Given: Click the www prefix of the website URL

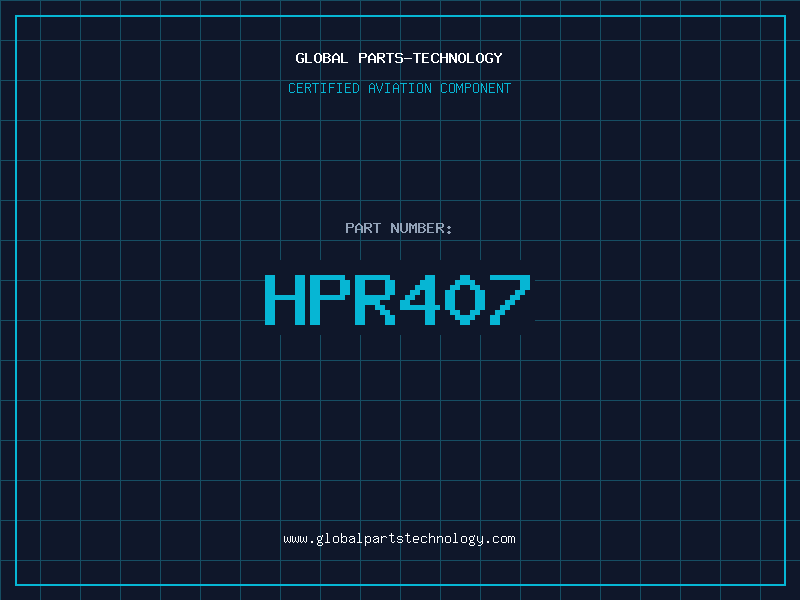Looking at the screenshot, I should (295, 539).
